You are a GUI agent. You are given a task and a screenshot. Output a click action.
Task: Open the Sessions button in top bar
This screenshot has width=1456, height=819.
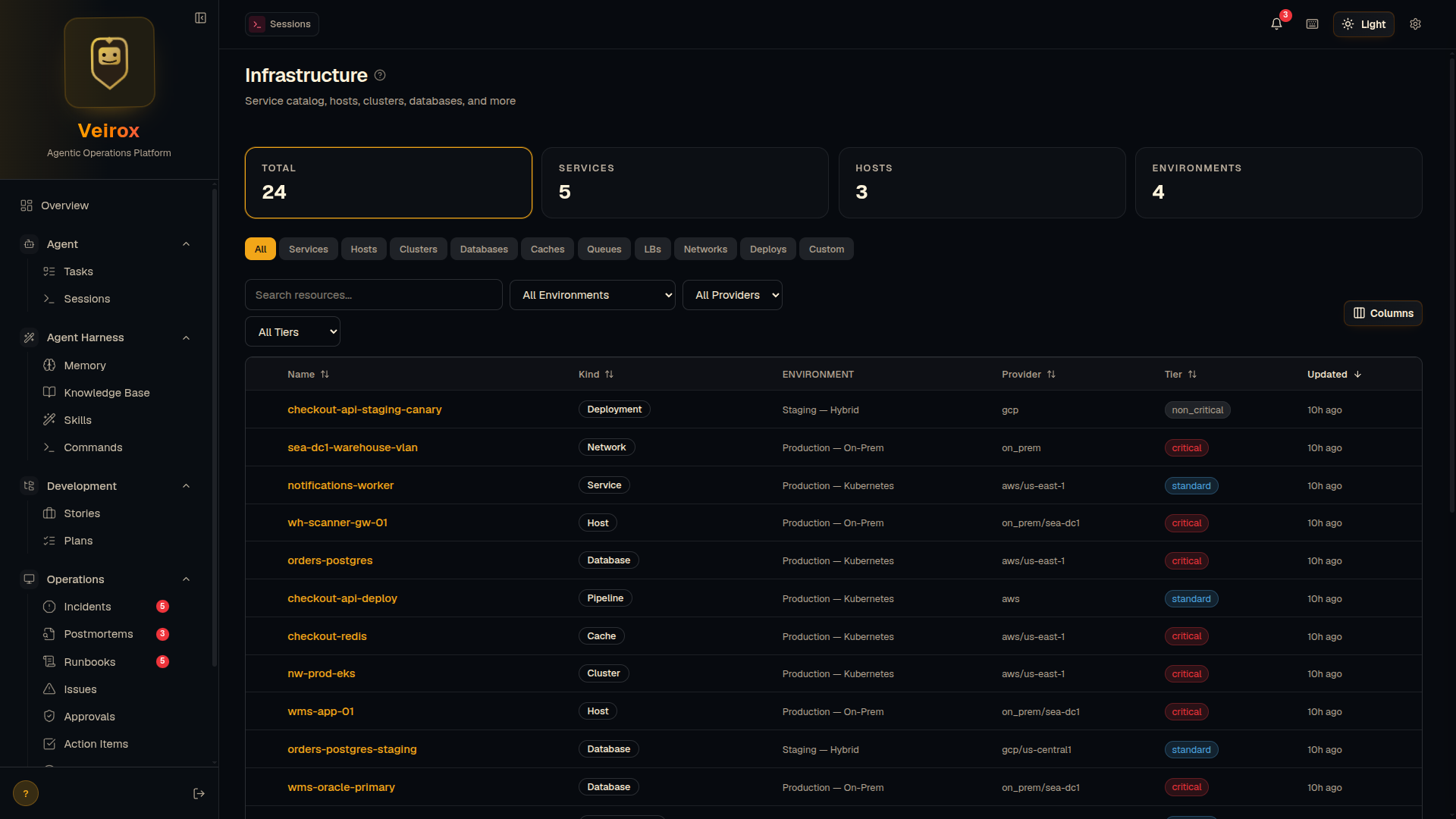(x=282, y=24)
